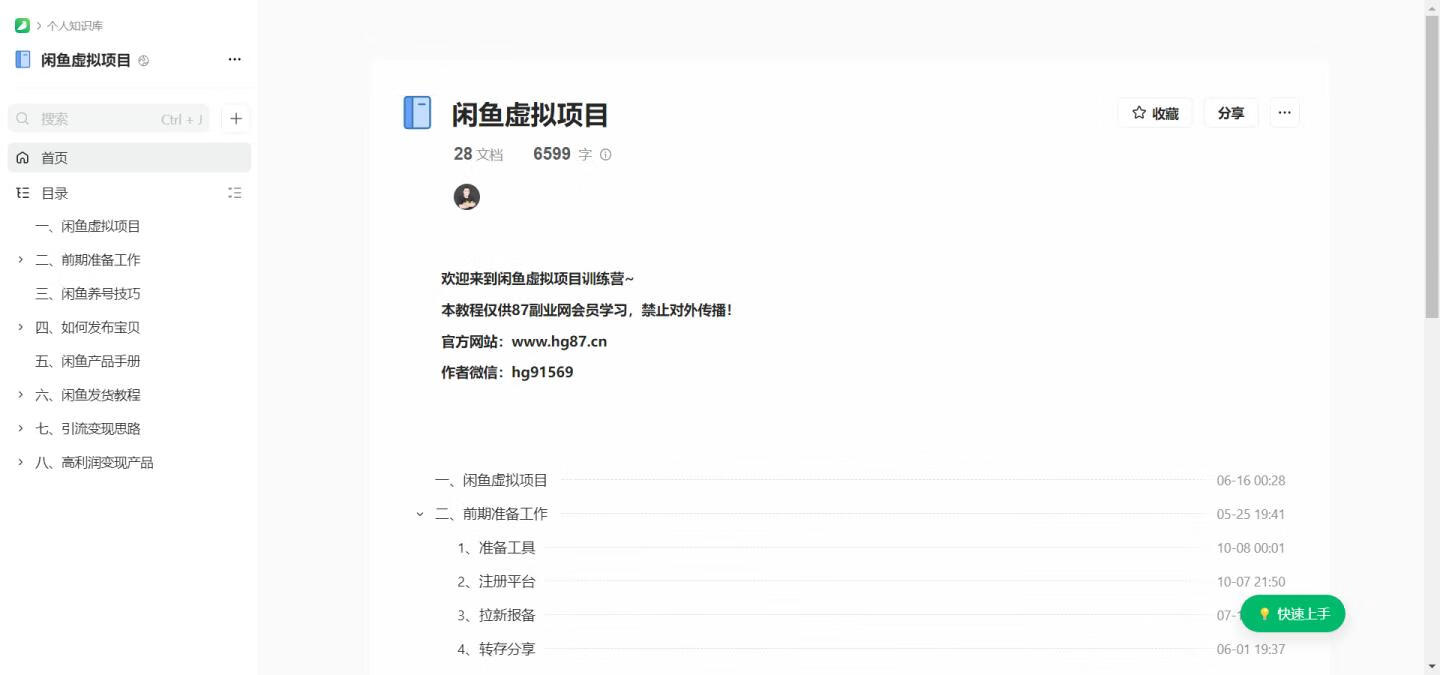Open sidebar item 八、高利润变现产品
Screen dimensions: 1440x675
pos(94,462)
